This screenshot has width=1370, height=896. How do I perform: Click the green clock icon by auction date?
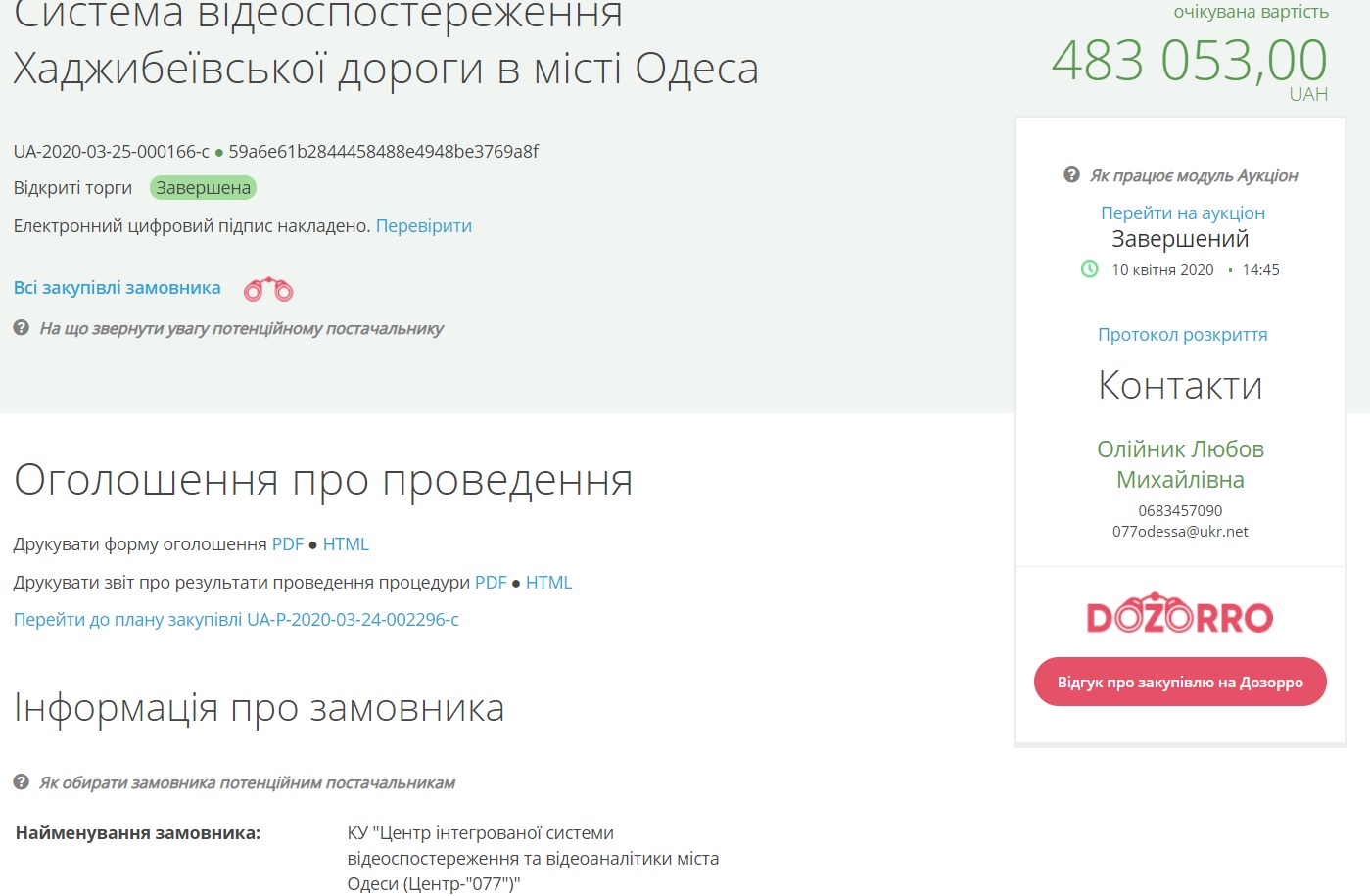click(x=1089, y=269)
